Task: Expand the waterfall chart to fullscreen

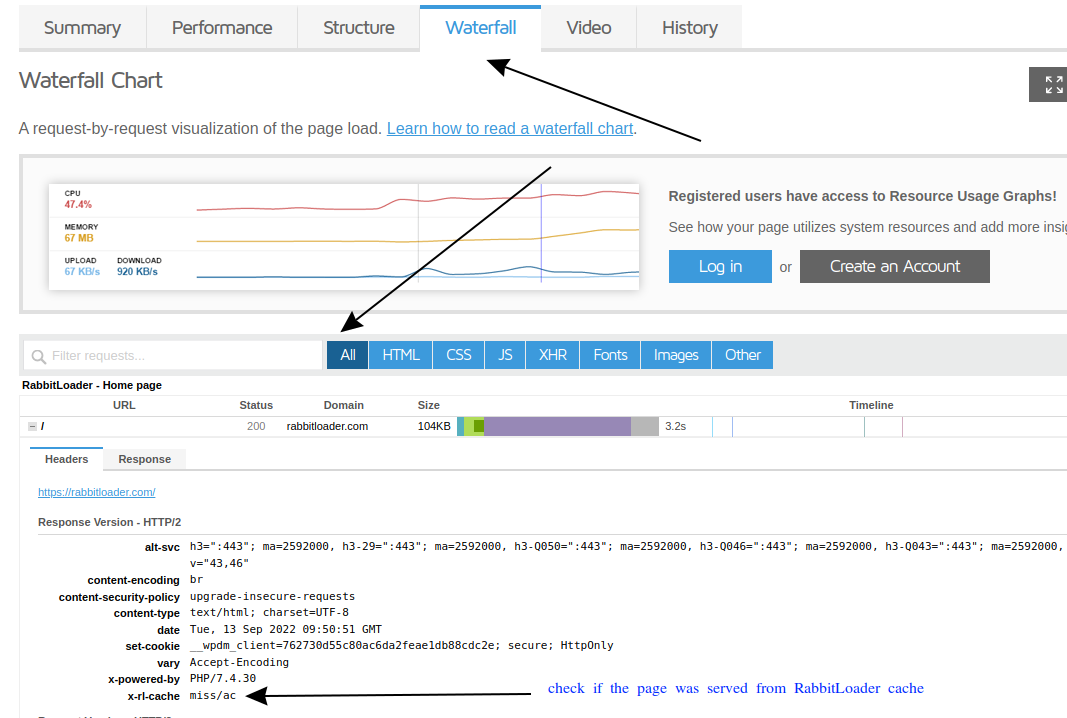Action: pos(1048,84)
